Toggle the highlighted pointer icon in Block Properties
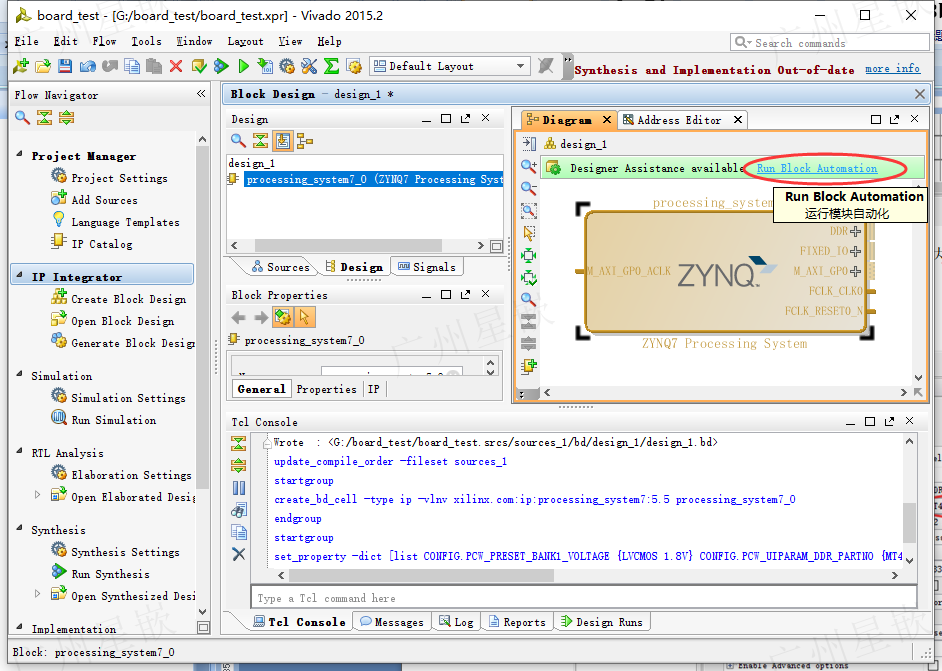Viewport: 942px width, 671px height. [305, 317]
